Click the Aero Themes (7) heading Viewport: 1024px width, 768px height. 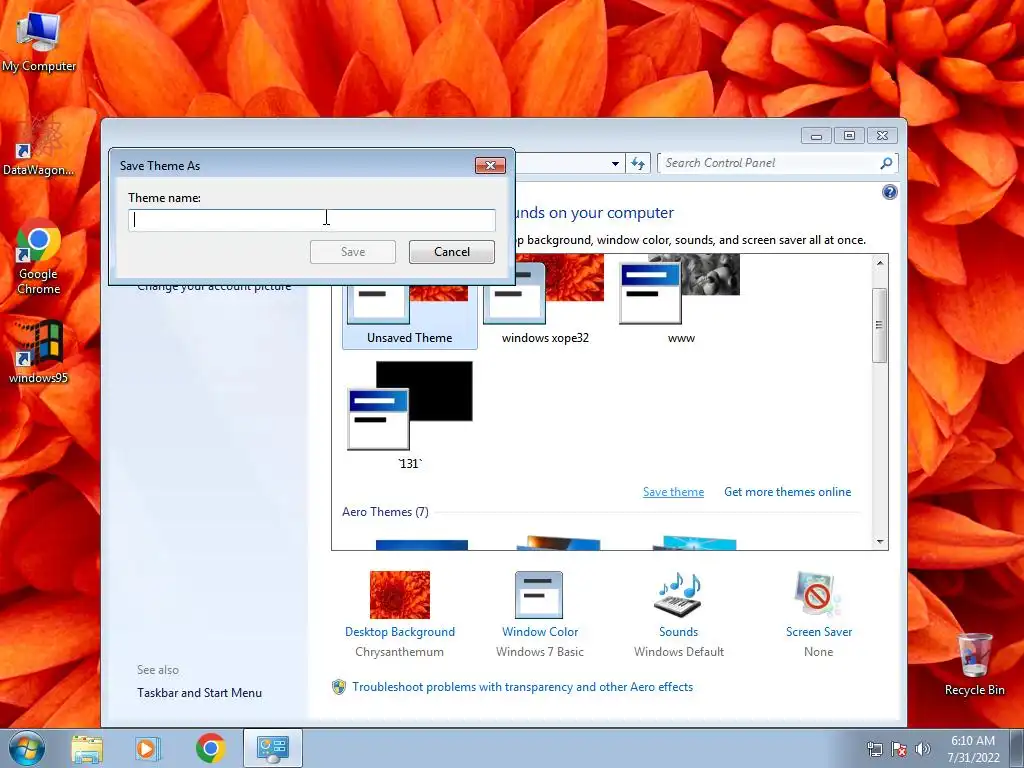(x=385, y=512)
